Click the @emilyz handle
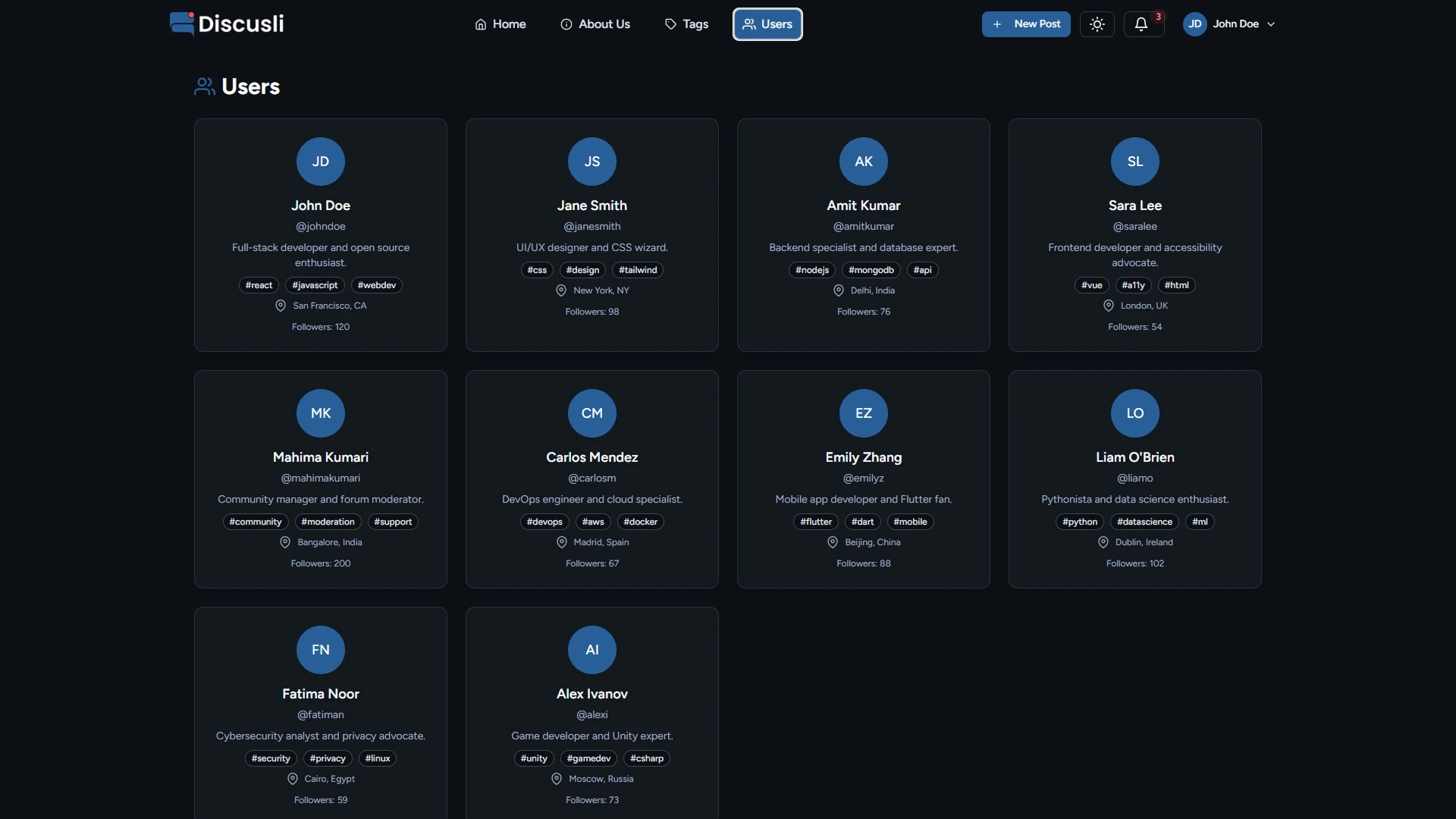Screen dimensions: 1456x819 (x=864, y=479)
